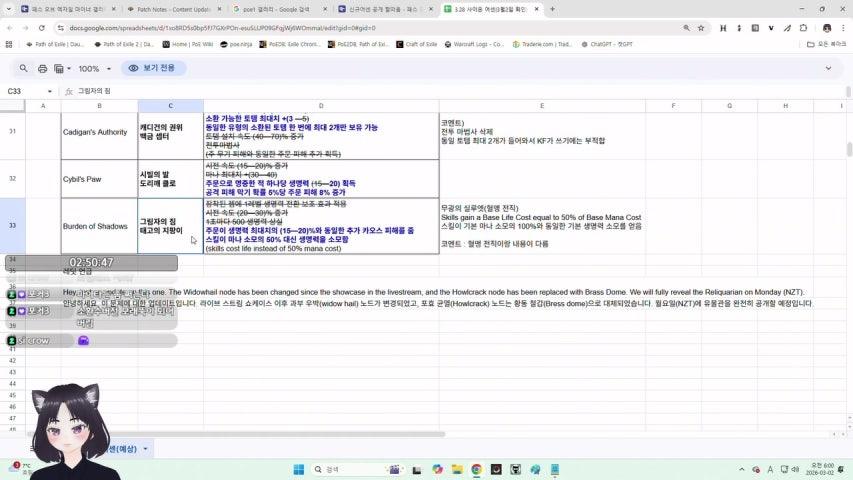Click the zoom magnifier in address bar

coord(686,28)
